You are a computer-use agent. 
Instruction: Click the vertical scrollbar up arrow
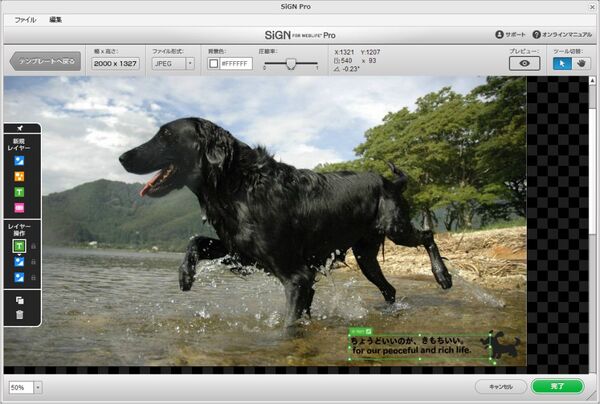tap(592, 80)
